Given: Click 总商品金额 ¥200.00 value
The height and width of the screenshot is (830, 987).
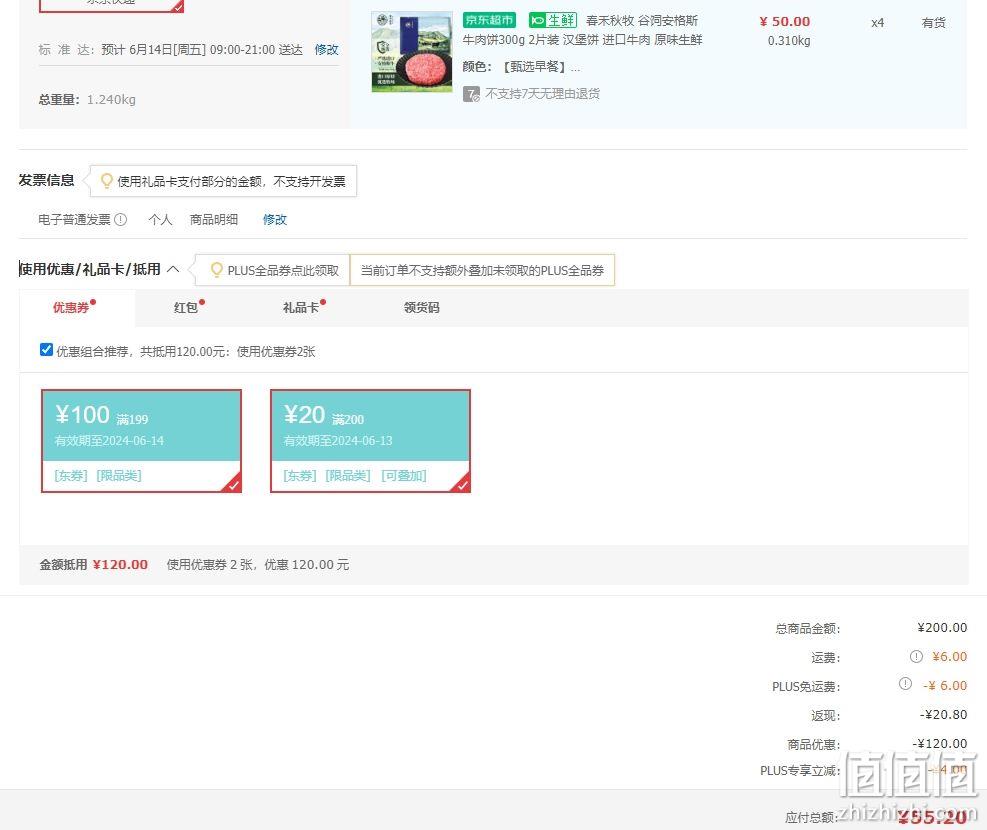Looking at the screenshot, I should point(942,628).
